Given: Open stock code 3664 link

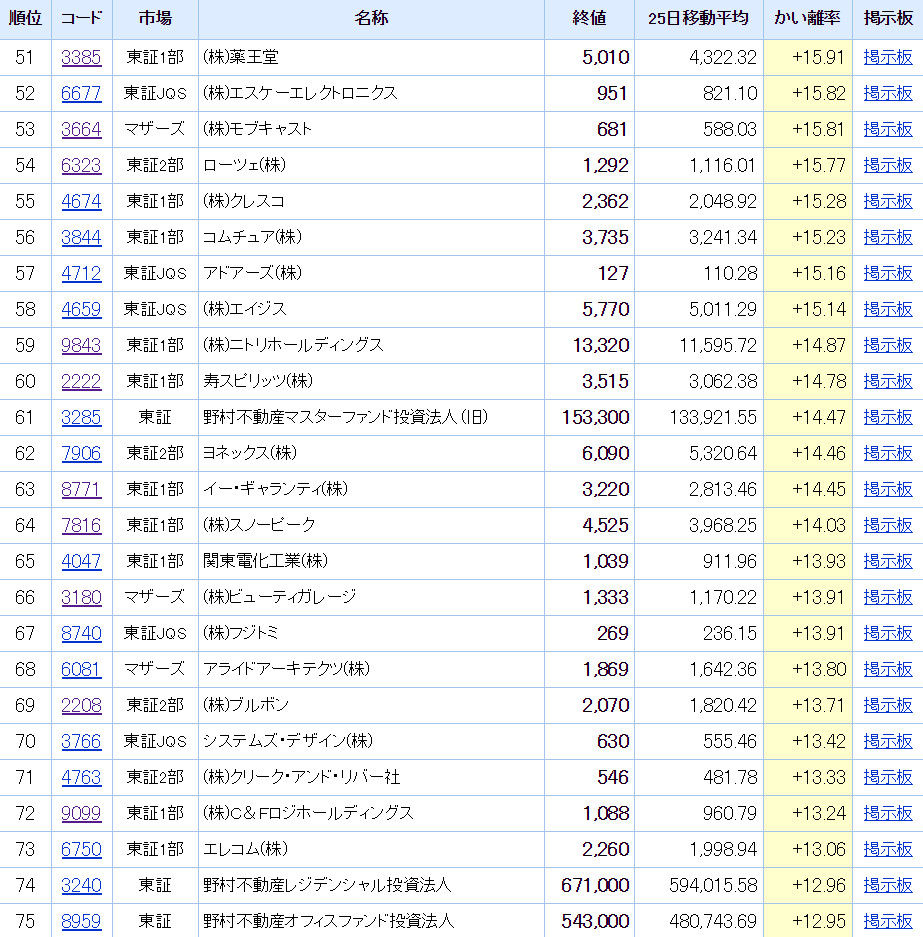Looking at the screenshot, I should pos(81,129).
